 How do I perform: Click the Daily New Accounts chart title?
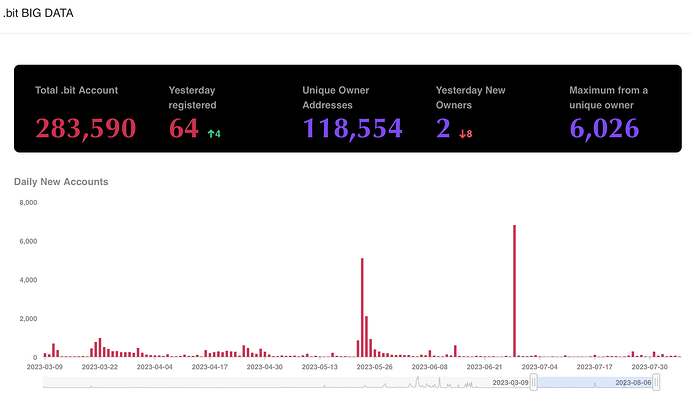click(x=61, y=182)
